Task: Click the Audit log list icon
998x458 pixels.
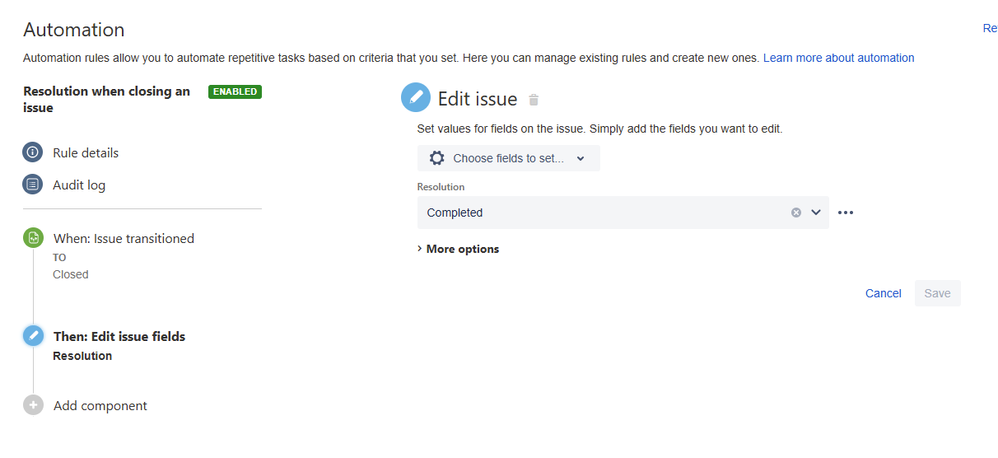Action: [33, 185]
